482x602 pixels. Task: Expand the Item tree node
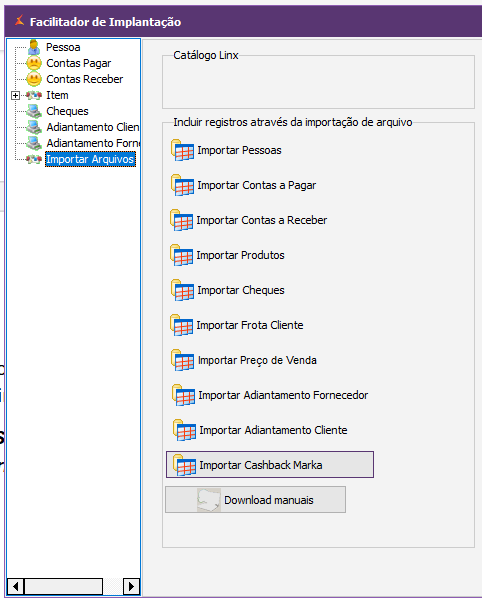pos(15,95)
